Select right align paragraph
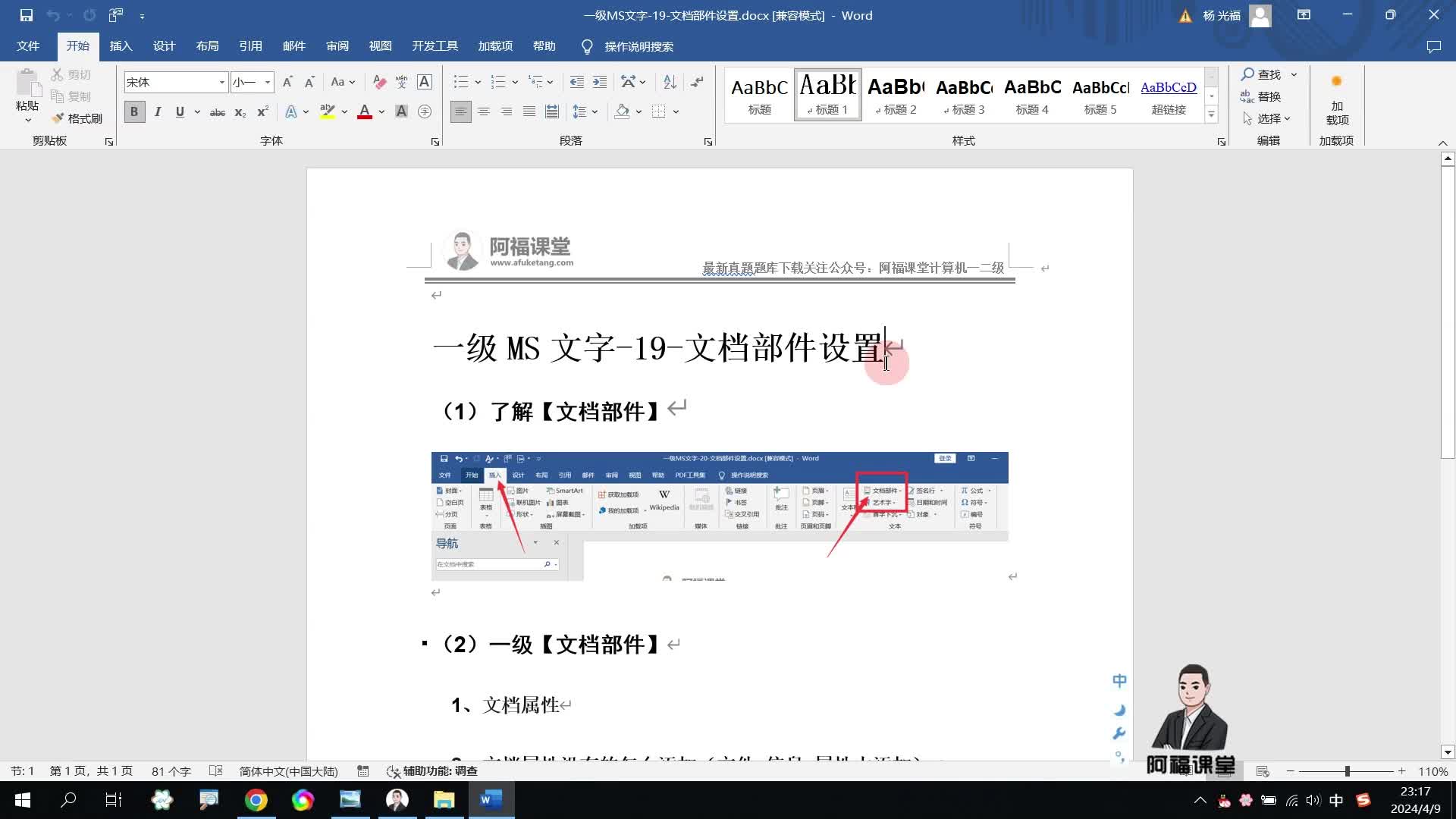 click(507, 112)
